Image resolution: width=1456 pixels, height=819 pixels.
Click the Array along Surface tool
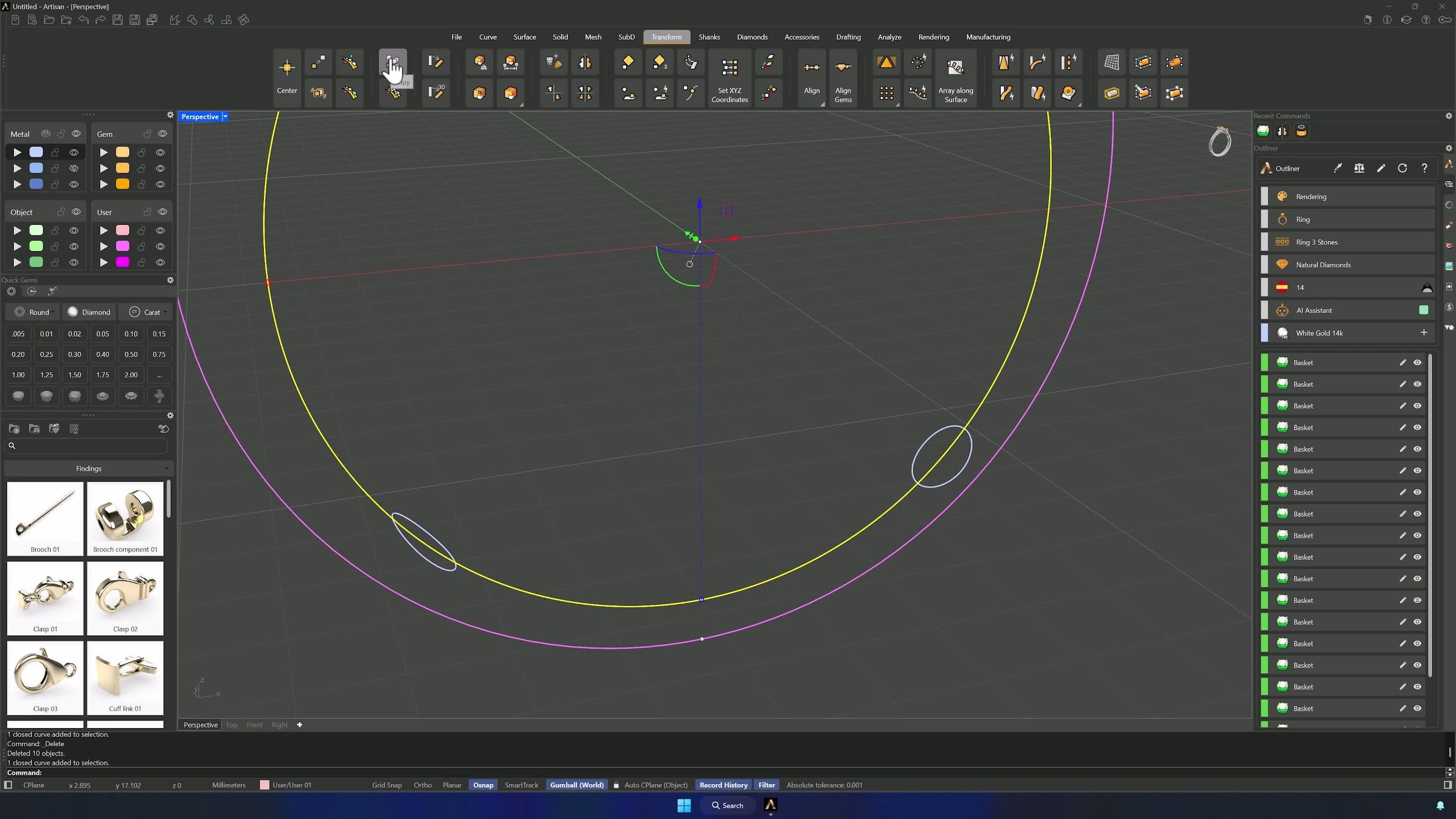pos(955,78)
